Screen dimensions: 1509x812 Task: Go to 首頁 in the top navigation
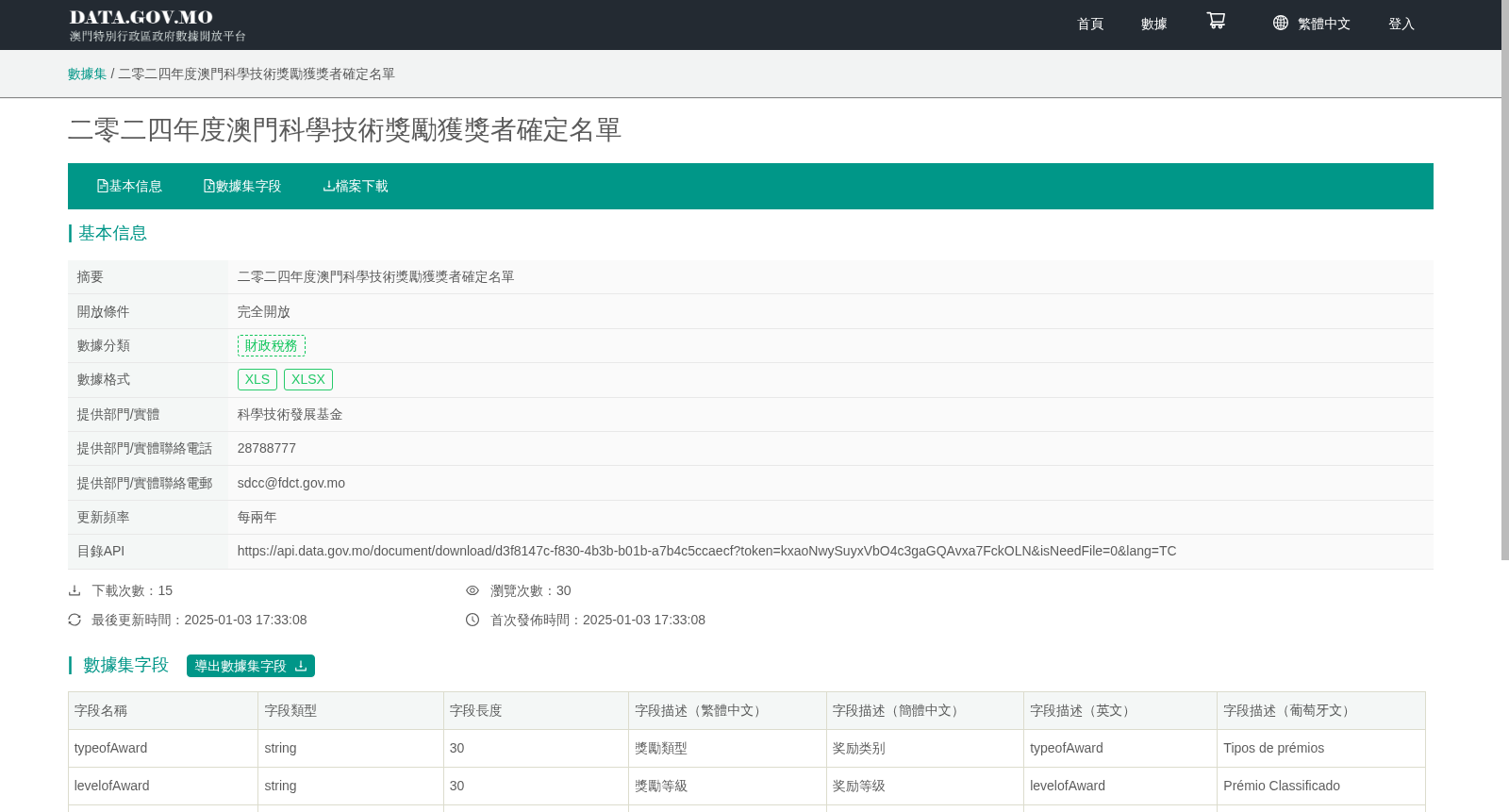tap(1090, 24)
